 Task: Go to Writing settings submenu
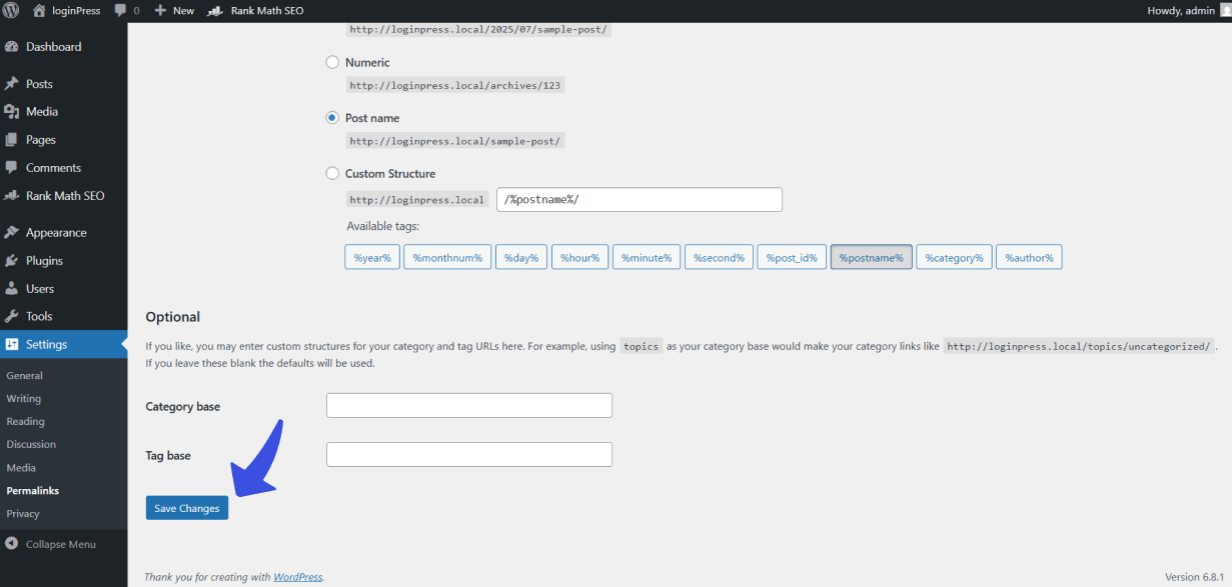click(24, 399)
